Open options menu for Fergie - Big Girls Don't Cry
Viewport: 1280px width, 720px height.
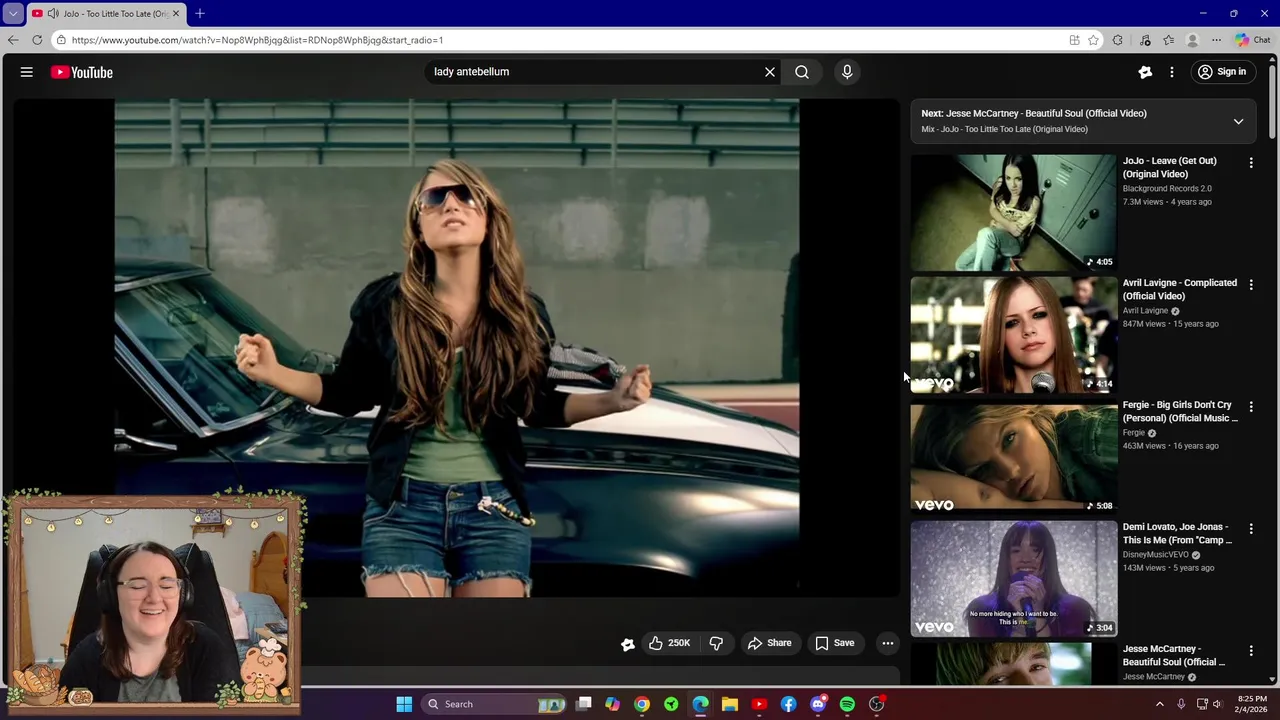point(1250,407)
